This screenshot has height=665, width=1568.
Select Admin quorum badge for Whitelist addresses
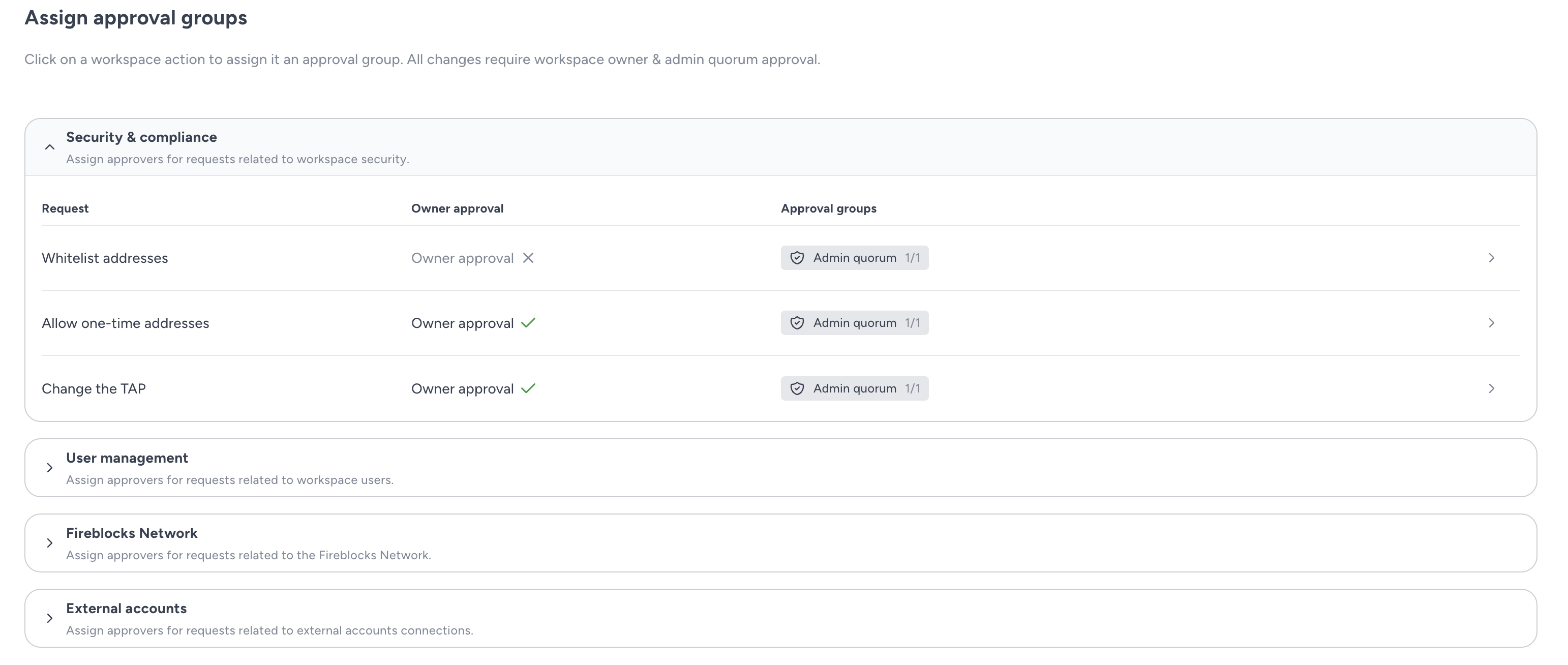[x=855, y=258]
